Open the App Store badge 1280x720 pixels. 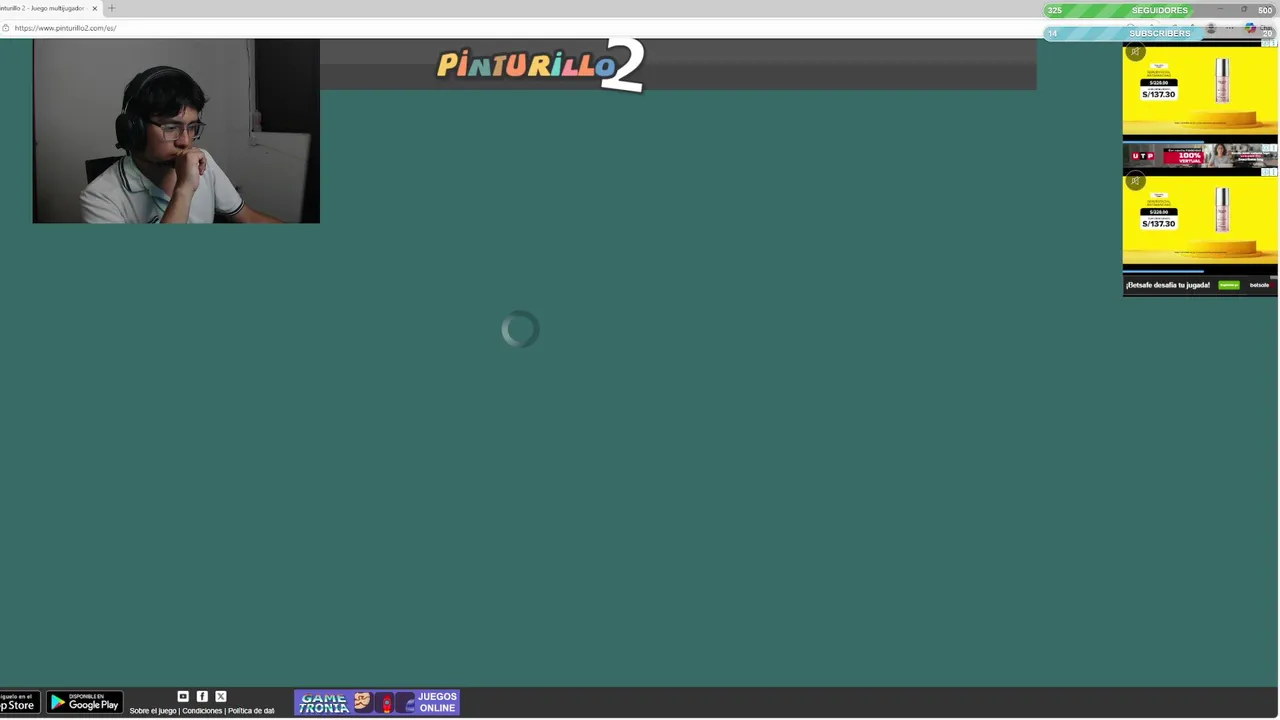click(x=18, y=703)
